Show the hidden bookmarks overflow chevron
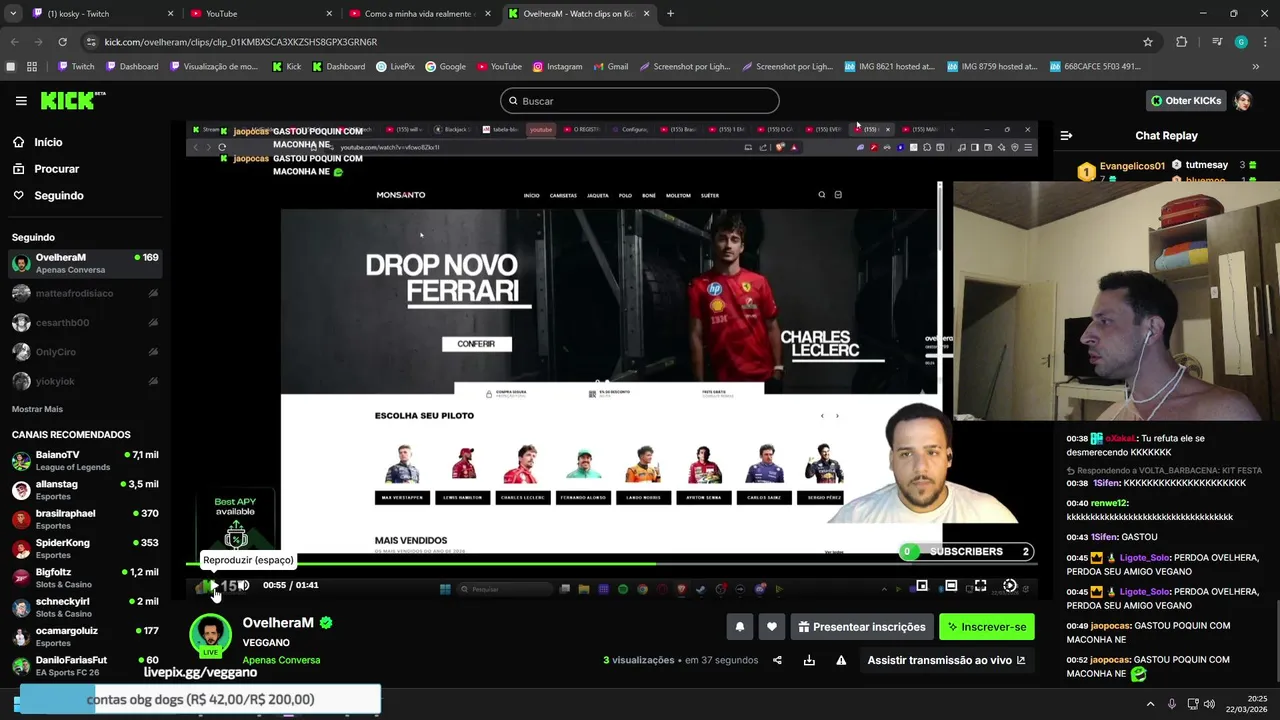 point(1256,67)
